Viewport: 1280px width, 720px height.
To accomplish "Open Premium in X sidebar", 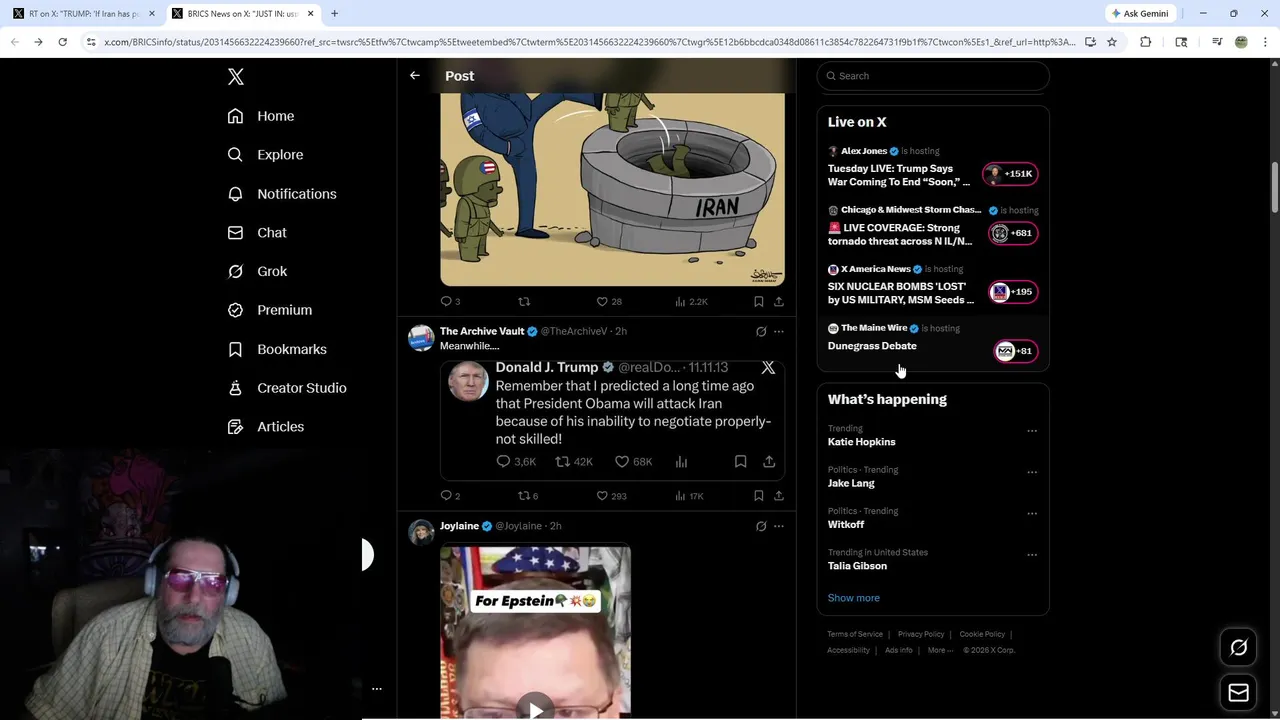I will click(x=270, y=310).
